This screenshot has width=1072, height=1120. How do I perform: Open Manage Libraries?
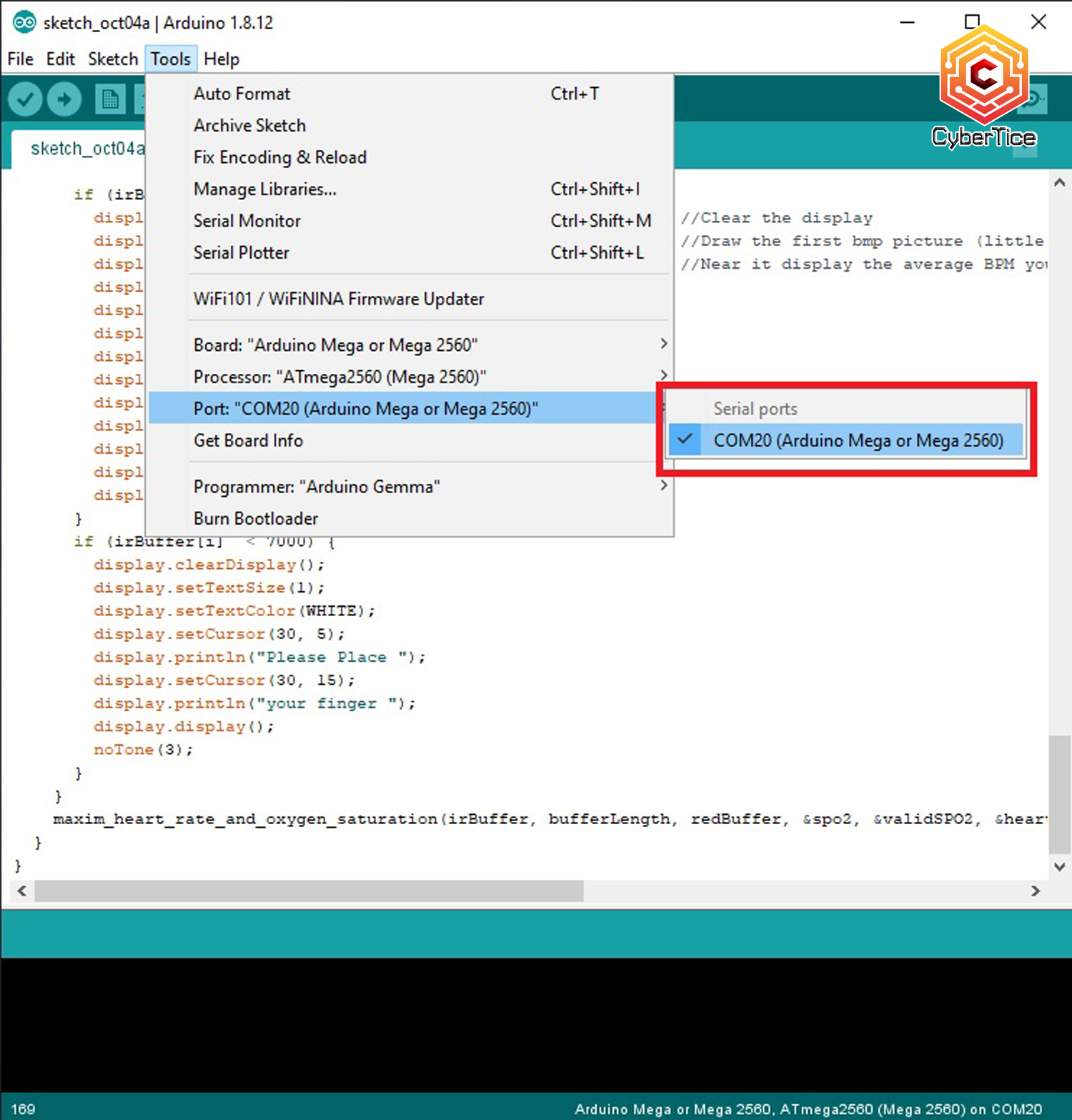click(x=264, y=189)
